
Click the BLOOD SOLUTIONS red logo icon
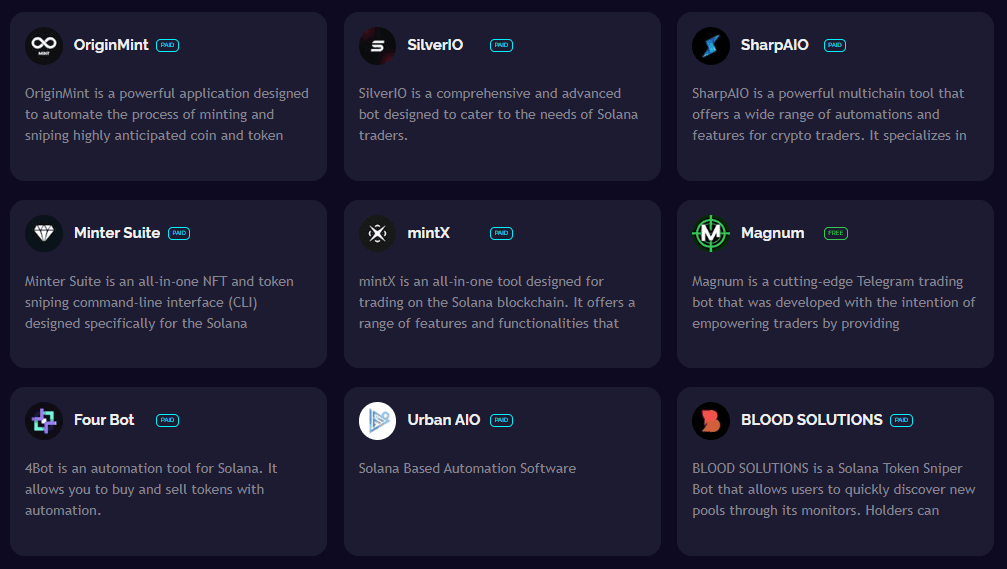(711, 420)
